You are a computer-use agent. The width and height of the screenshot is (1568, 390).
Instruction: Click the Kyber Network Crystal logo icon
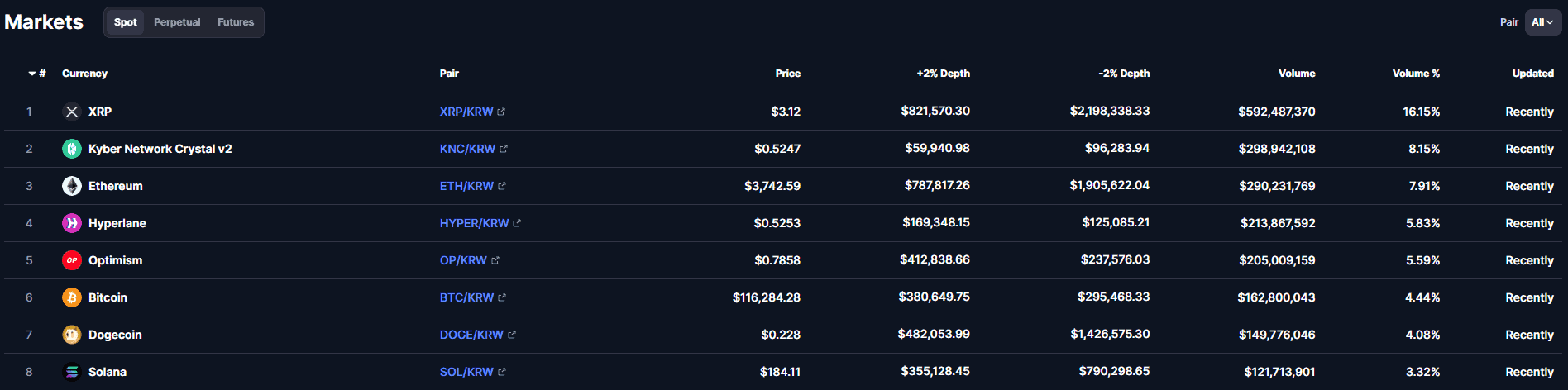pos(72,149)
